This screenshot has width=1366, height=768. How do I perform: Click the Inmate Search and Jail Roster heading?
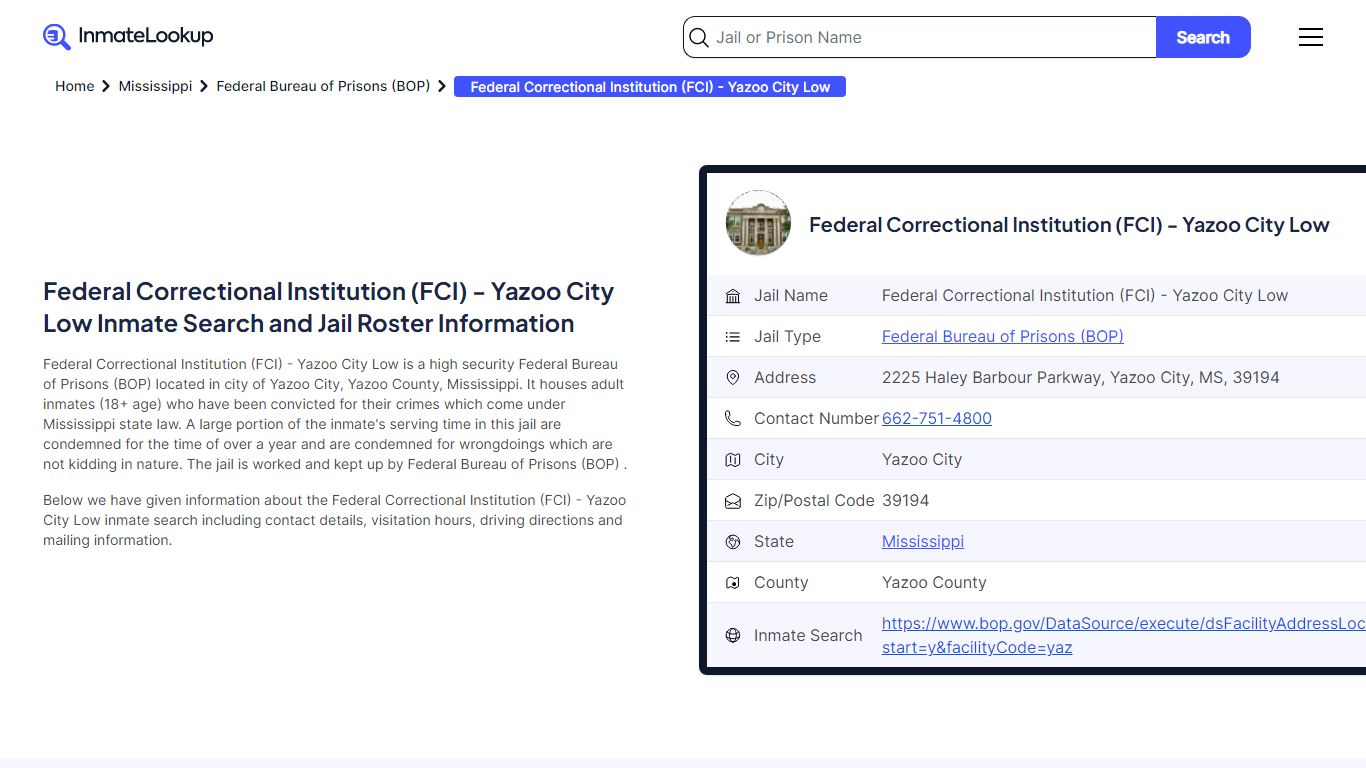point(329,308)
